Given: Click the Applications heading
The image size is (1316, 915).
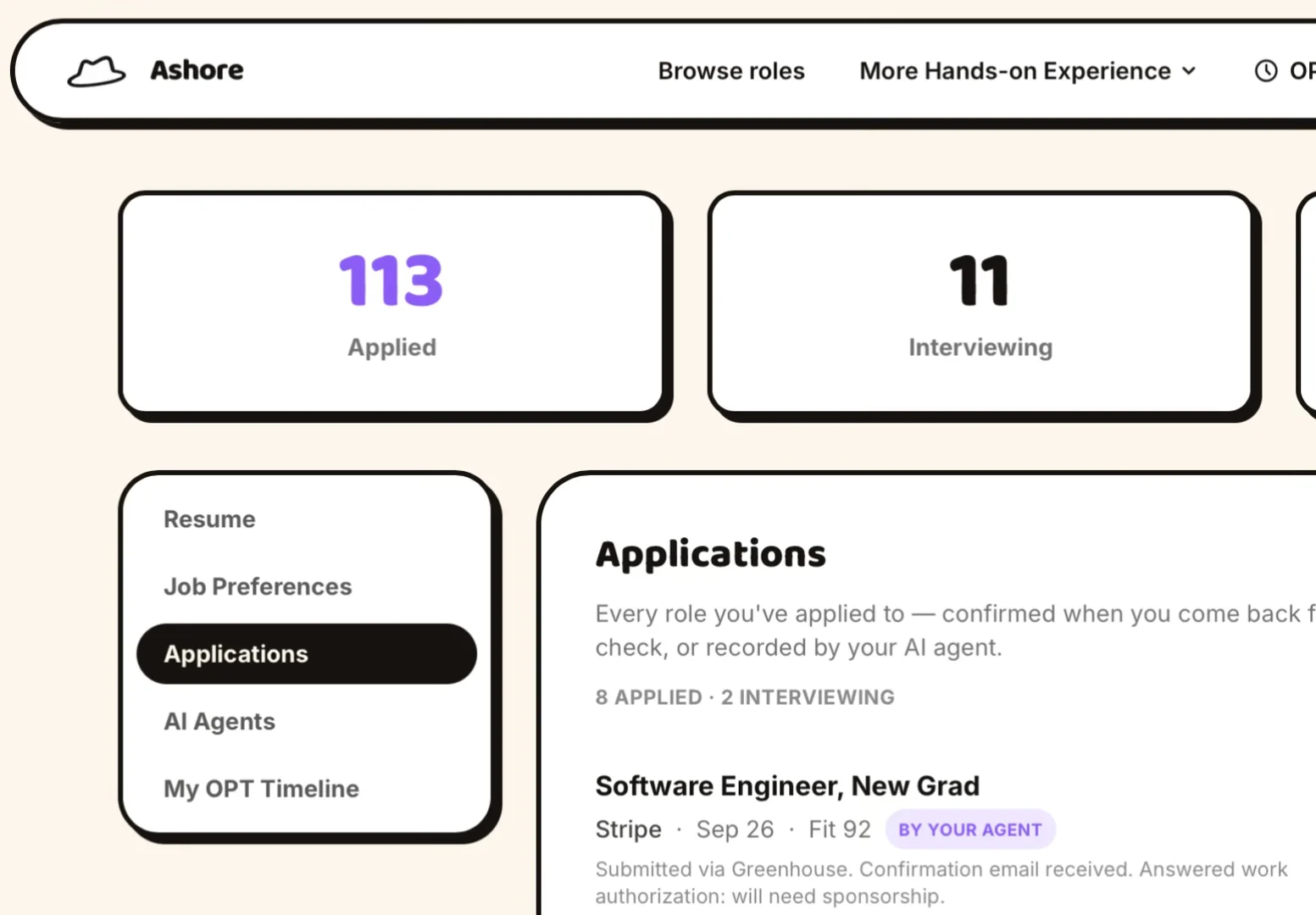Looking at the screenshot, I should coord(710,554).
